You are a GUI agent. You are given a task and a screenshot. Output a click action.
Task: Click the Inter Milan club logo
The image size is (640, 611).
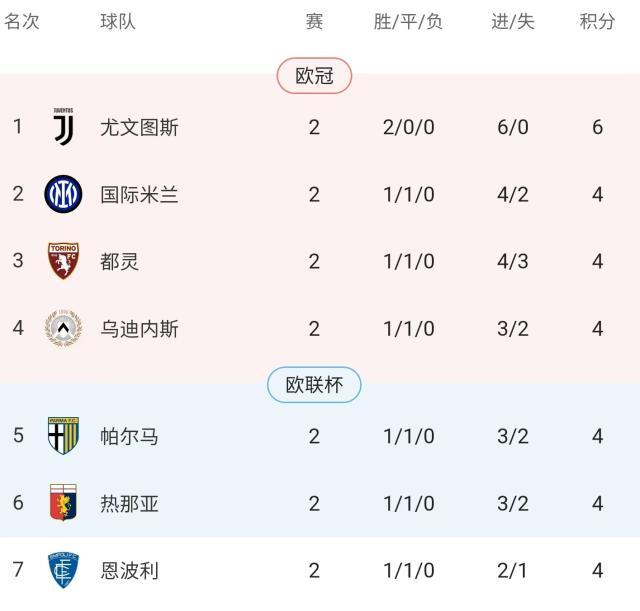[x=63, y=194]
